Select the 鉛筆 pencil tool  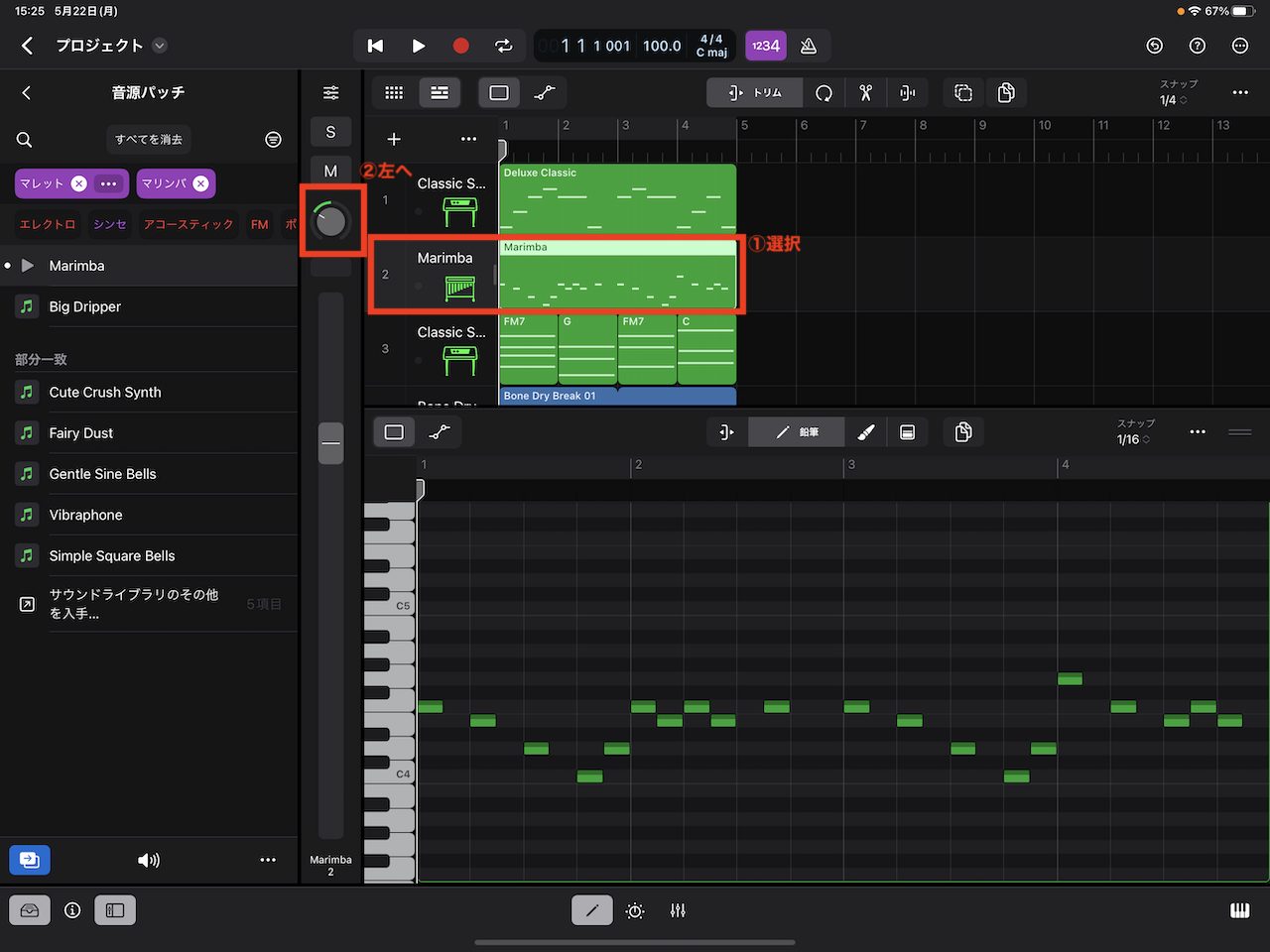coord(797,432)
